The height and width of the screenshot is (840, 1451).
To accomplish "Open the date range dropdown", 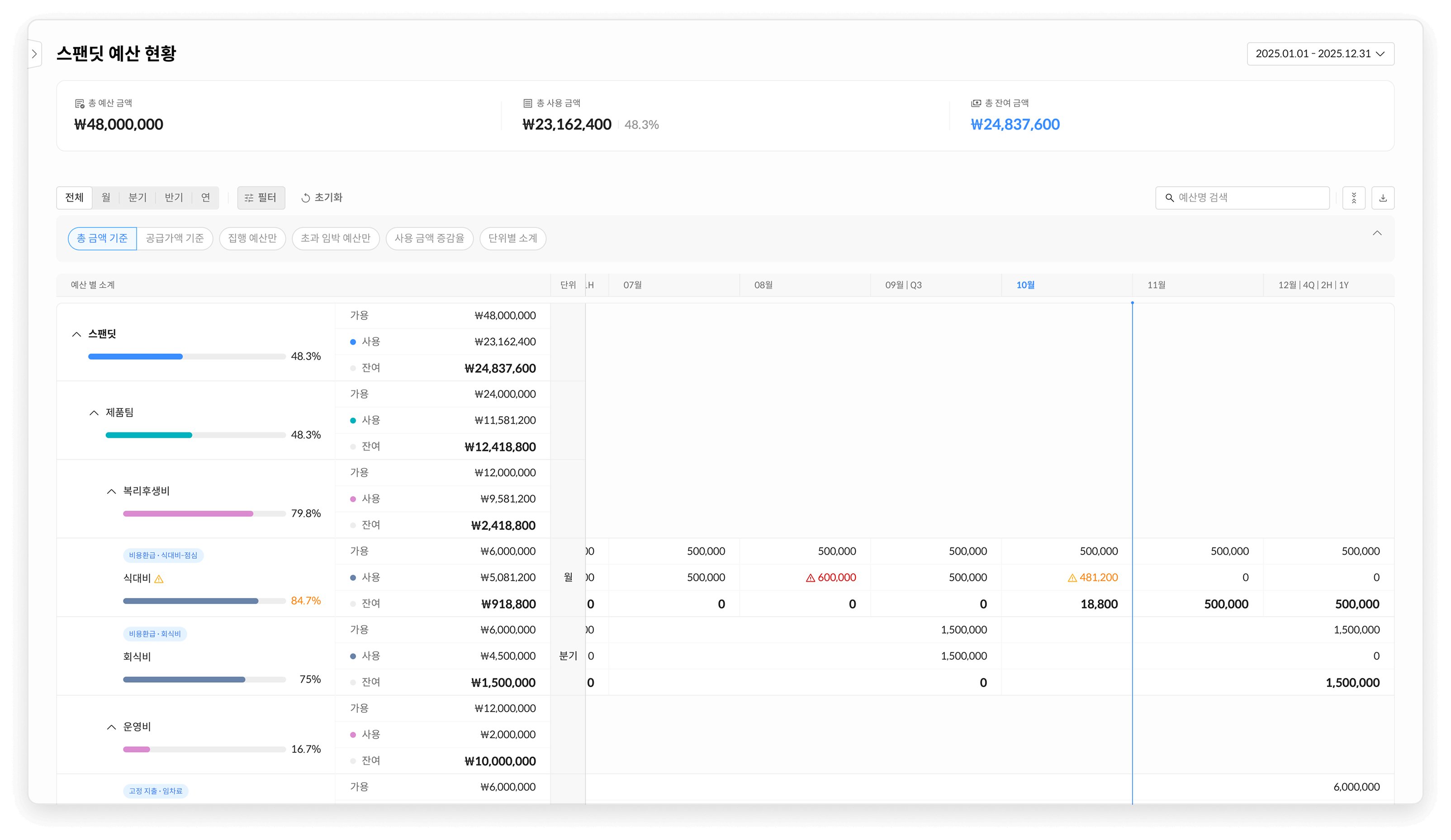I will click(1320, 53).
